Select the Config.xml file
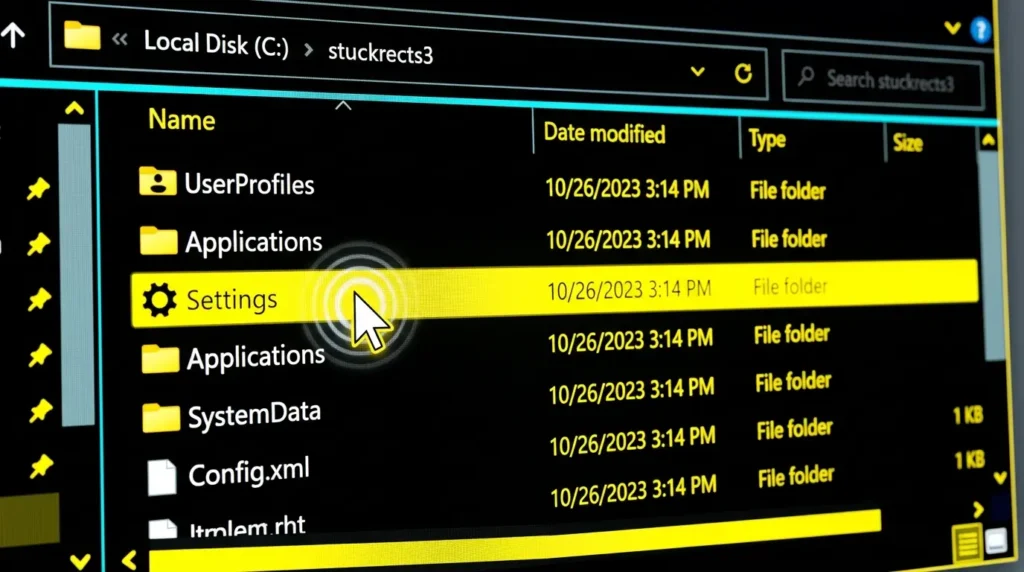Screen dimensions: 1024x572 (249, 473)
